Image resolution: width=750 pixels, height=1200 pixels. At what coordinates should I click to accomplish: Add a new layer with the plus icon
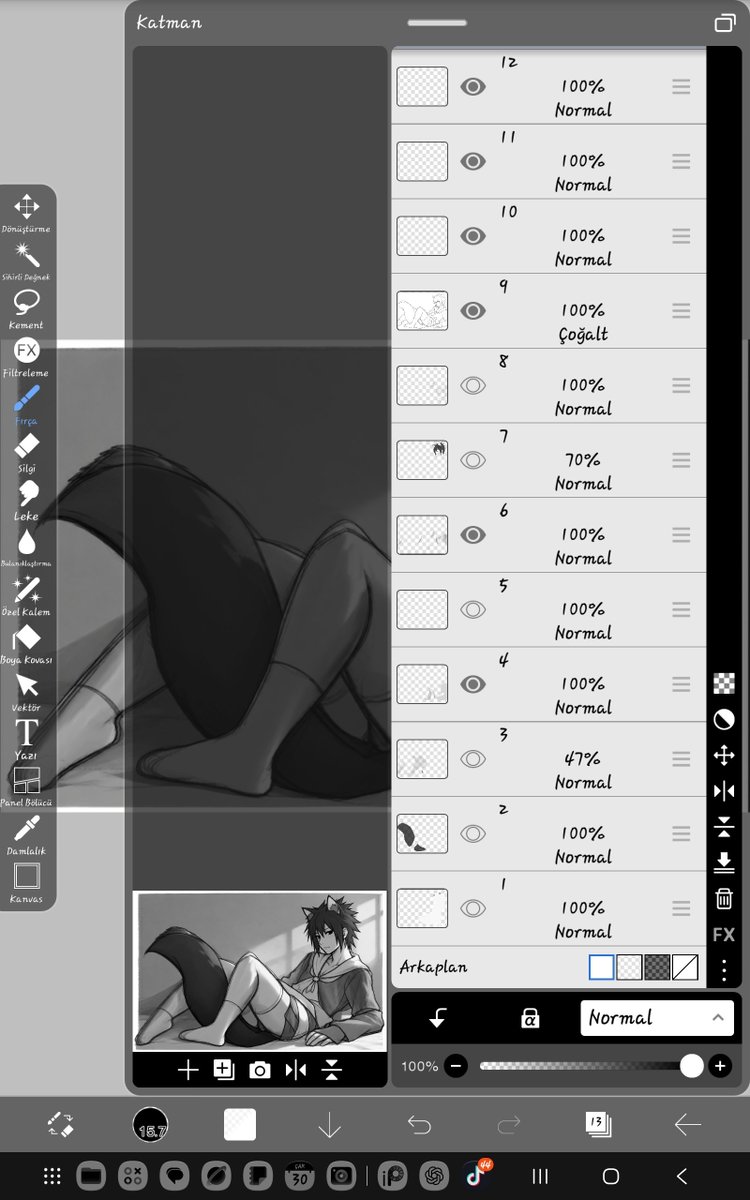pos(187,1070)
